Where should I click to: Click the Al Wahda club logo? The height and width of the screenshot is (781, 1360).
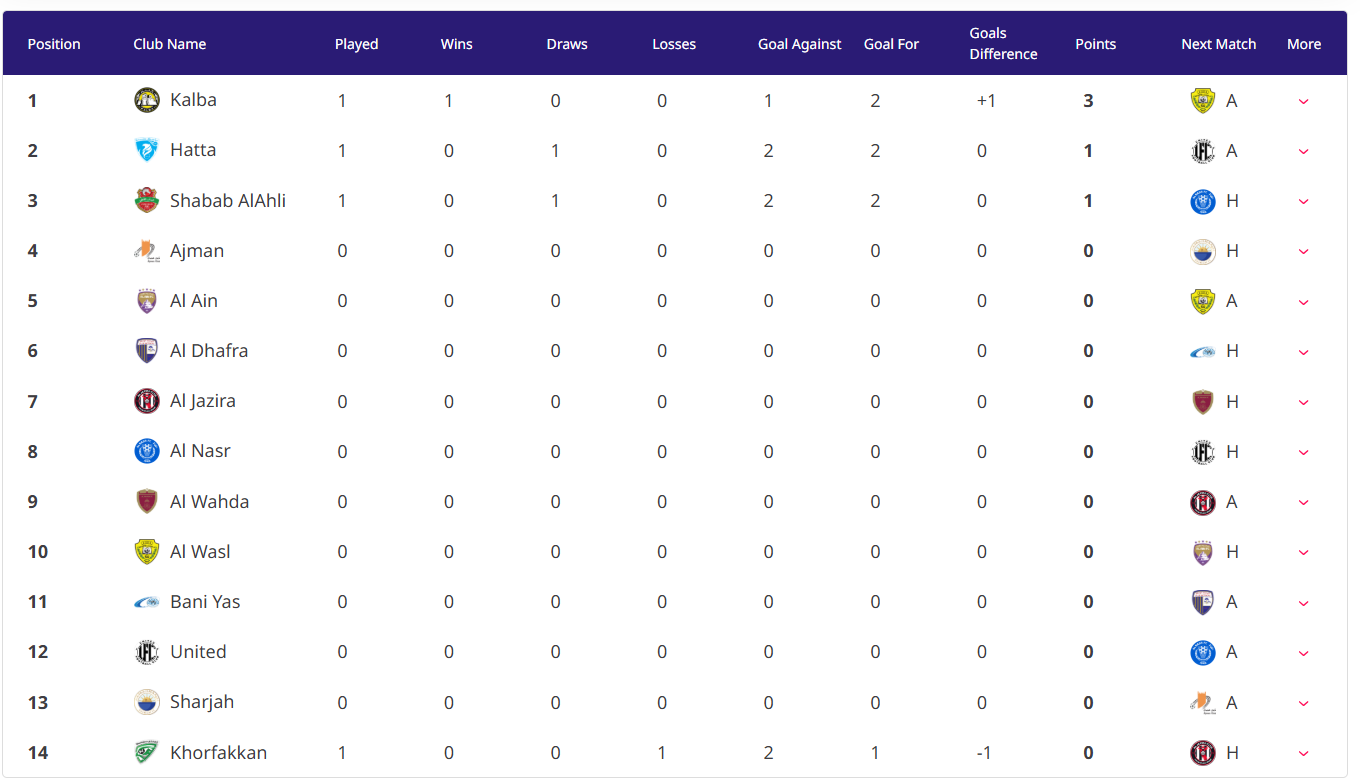coord(147,502)
